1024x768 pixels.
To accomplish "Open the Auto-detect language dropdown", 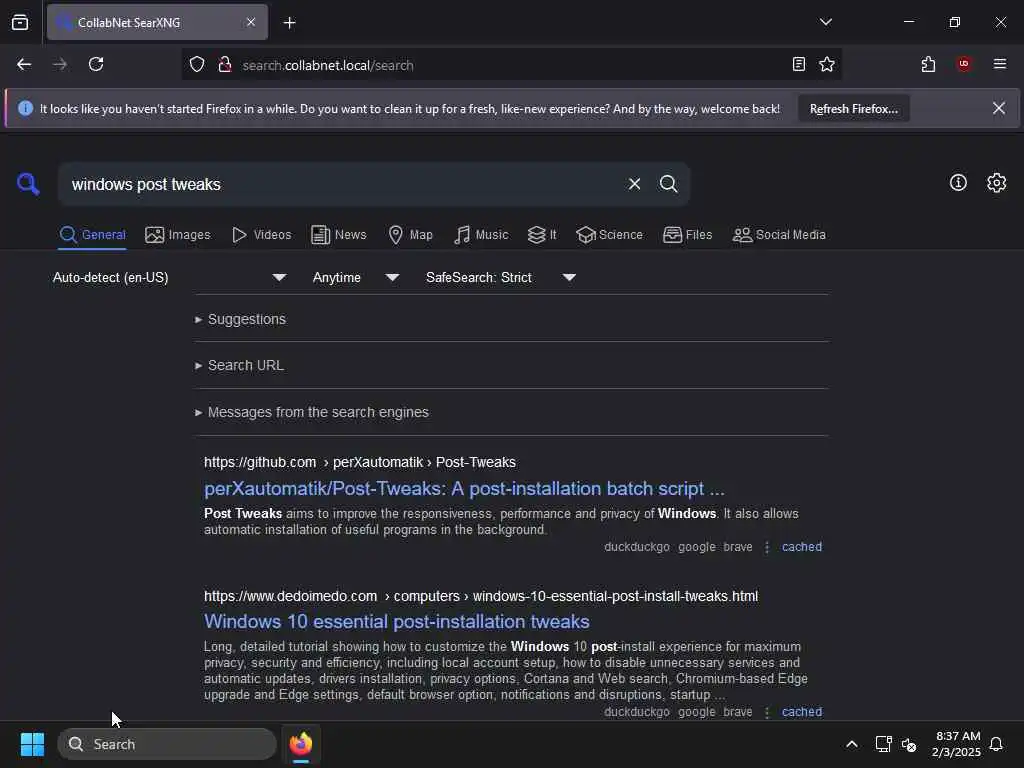I will [170, 278].
